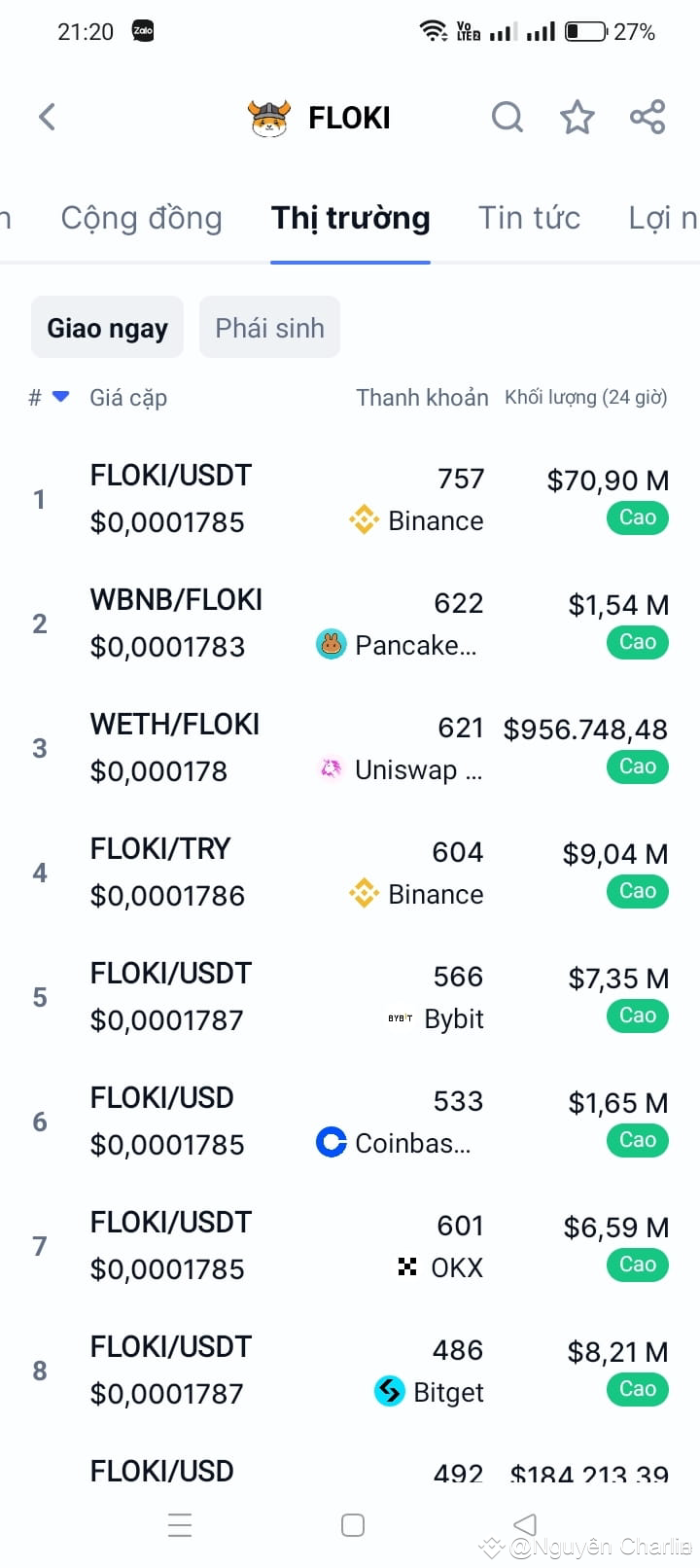The height and width of the screenshot is (1568, 700).
Task: Tap the PancakeSwap exchange icon
Action: pos(332,644)
